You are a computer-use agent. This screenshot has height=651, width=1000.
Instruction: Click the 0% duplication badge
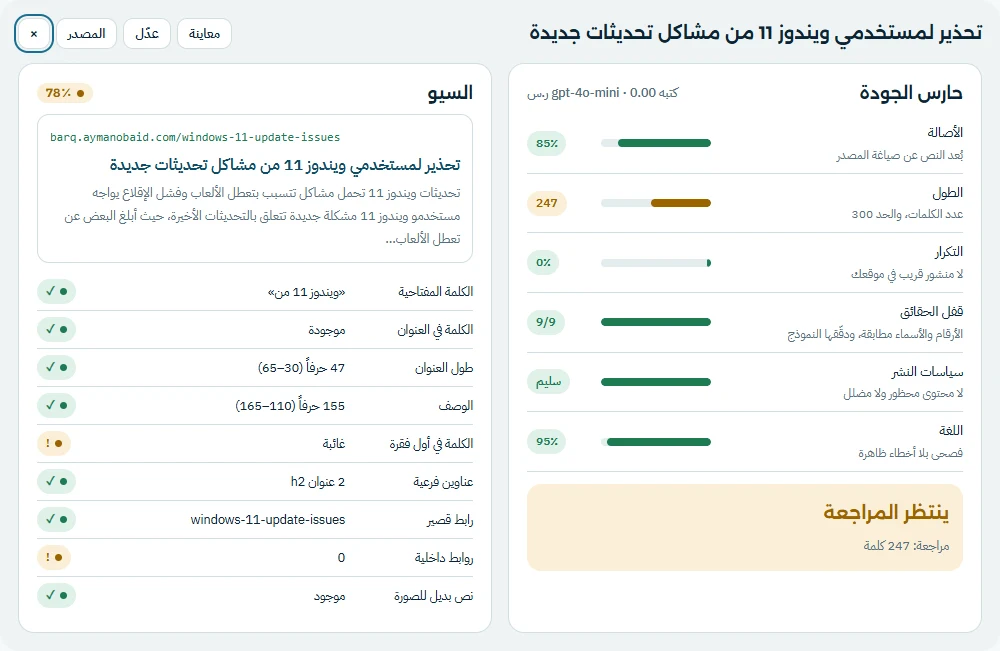543,263
